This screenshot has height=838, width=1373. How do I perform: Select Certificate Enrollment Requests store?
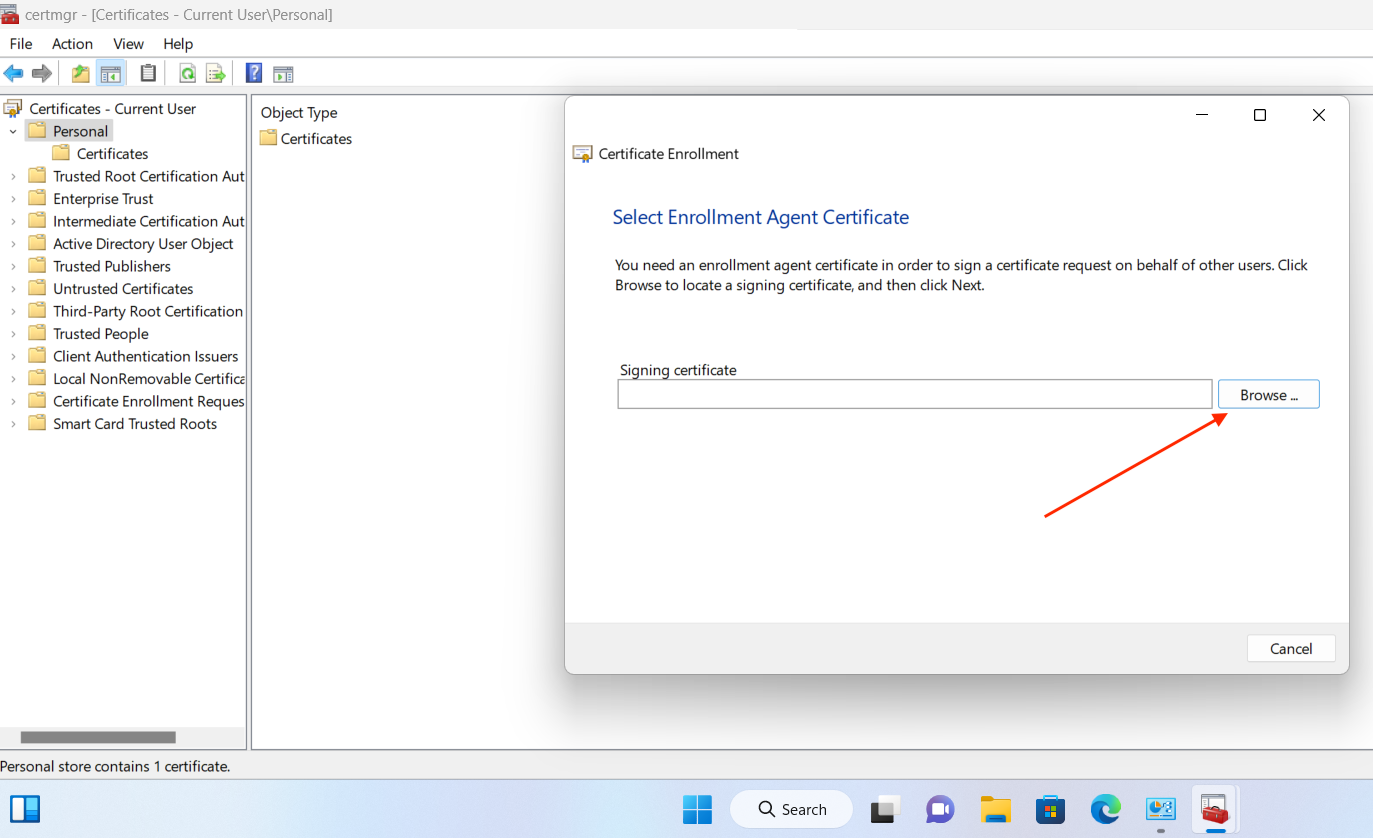coord(148,401)
